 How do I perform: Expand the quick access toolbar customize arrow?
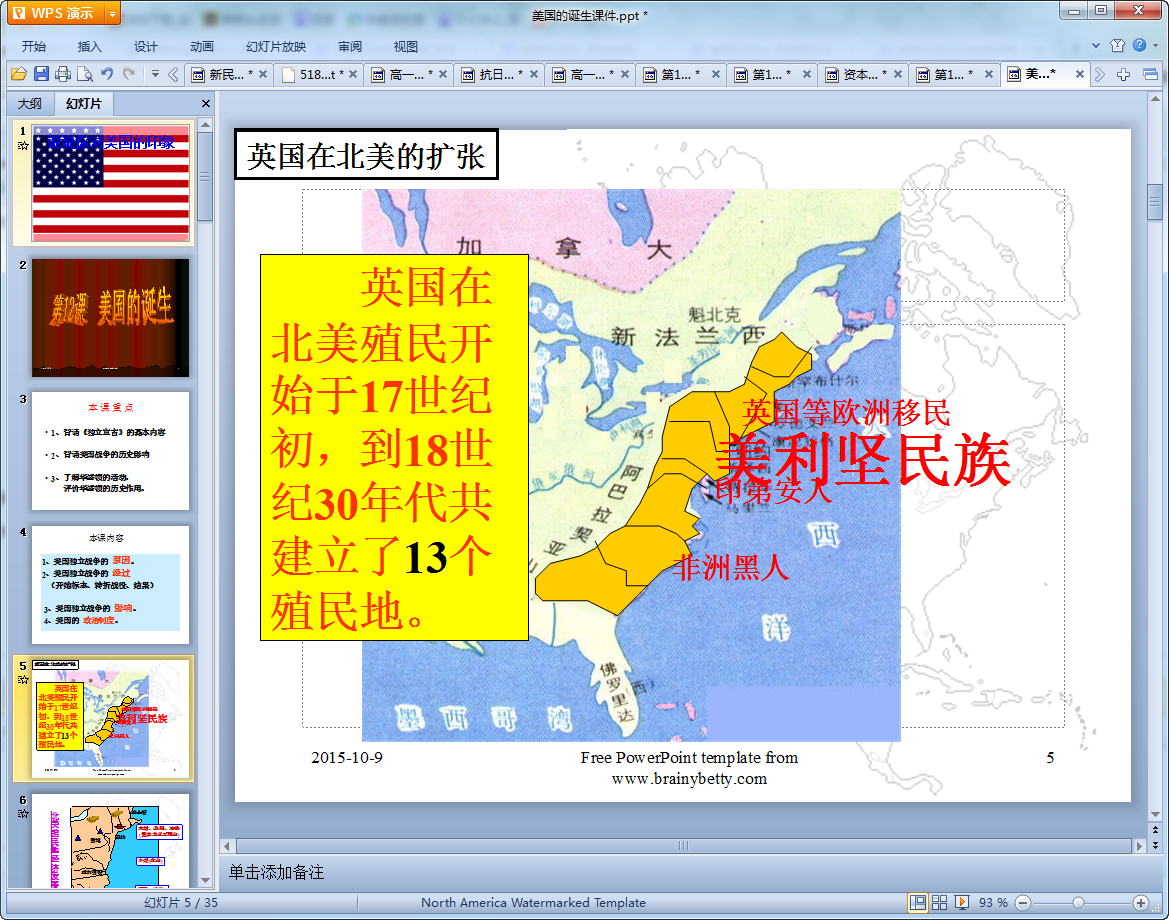[x=155, y=74]
